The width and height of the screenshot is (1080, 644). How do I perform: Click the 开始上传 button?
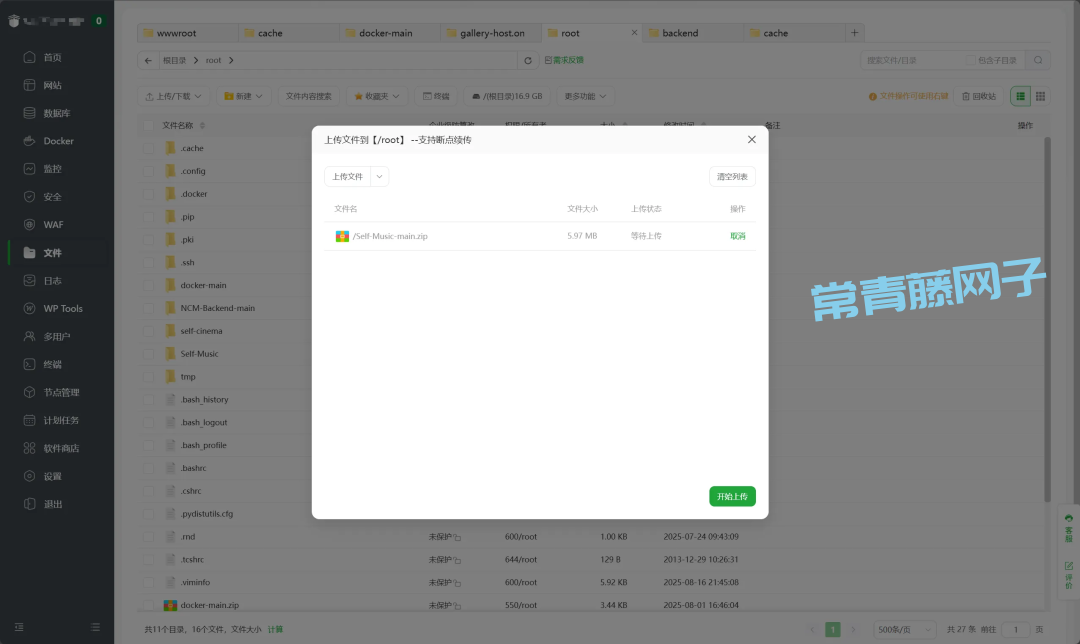732,496
